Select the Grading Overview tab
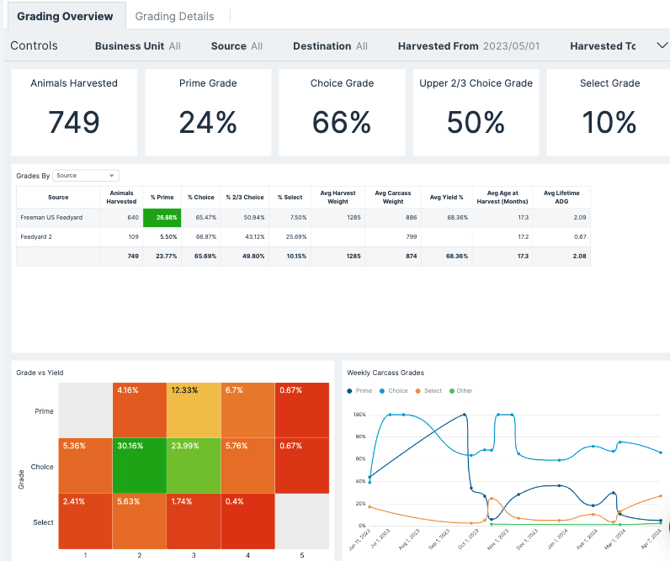The image size is (670, 561). coord(65,17)
